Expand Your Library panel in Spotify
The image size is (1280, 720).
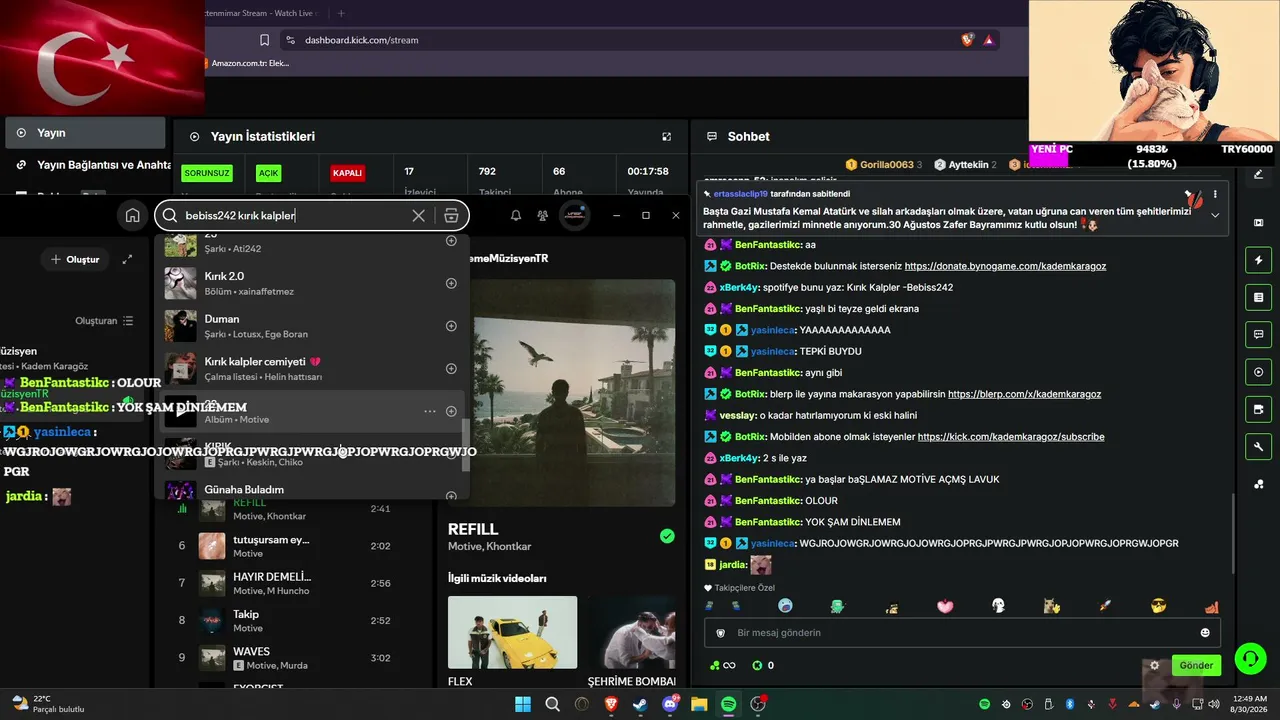pyautogui.click(x=127, y=259)
